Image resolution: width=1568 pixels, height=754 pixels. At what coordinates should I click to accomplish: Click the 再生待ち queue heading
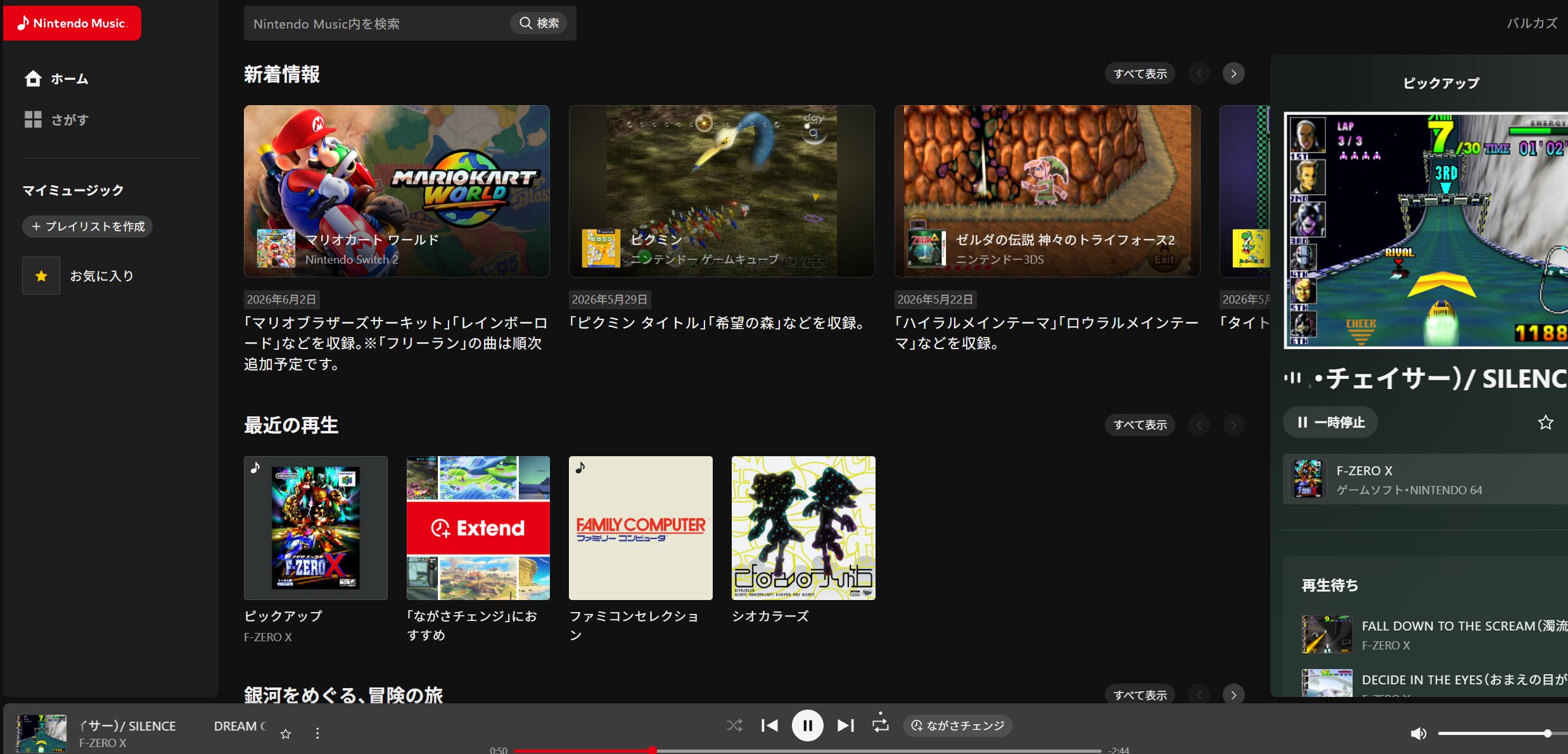(1330, 585)
